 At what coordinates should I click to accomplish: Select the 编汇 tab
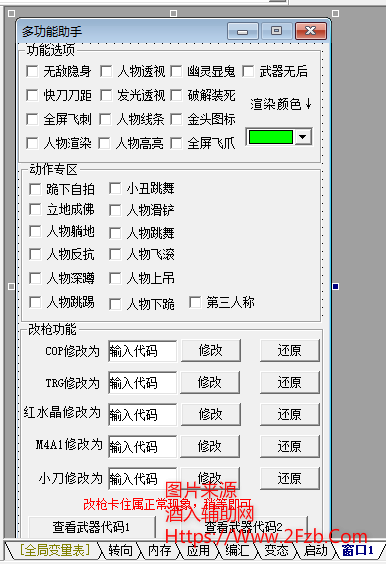point(237,550)
